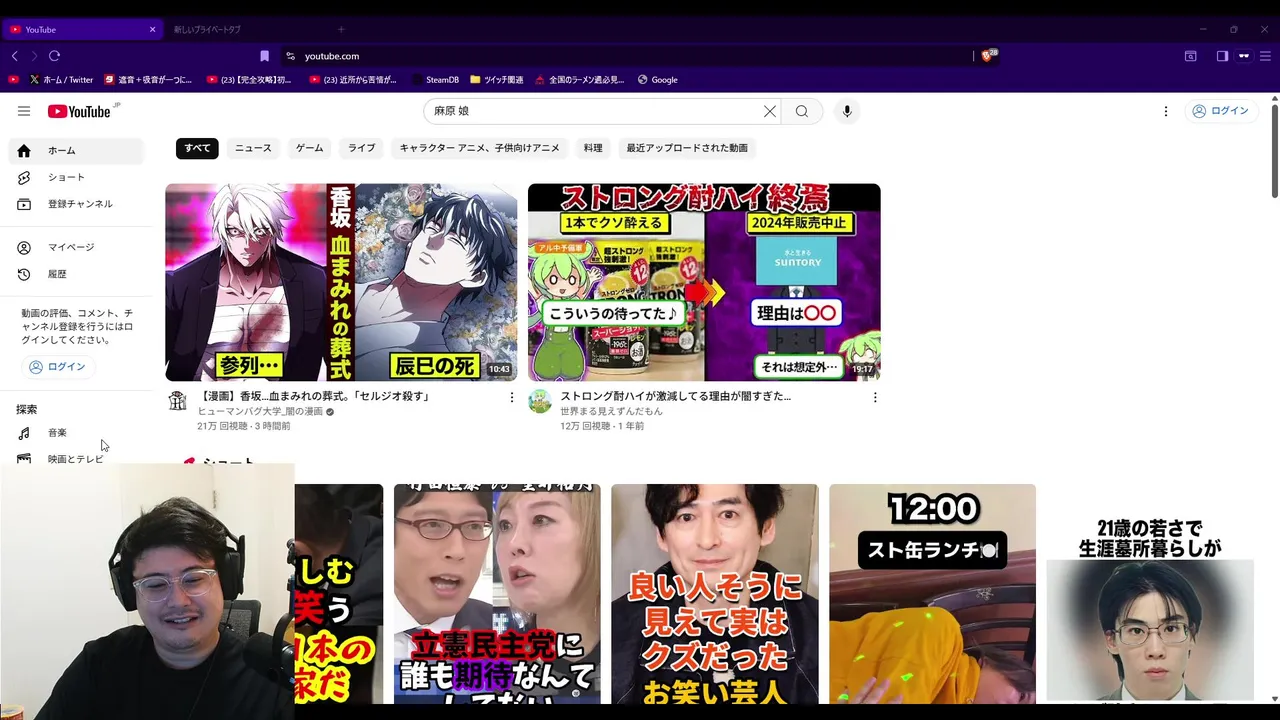Open the browser hamburger menu

pos(1264,56)
